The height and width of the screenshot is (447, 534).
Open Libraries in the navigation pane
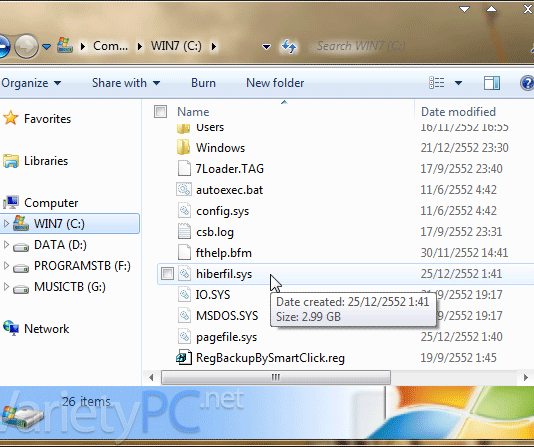click(x=46, y=161)
